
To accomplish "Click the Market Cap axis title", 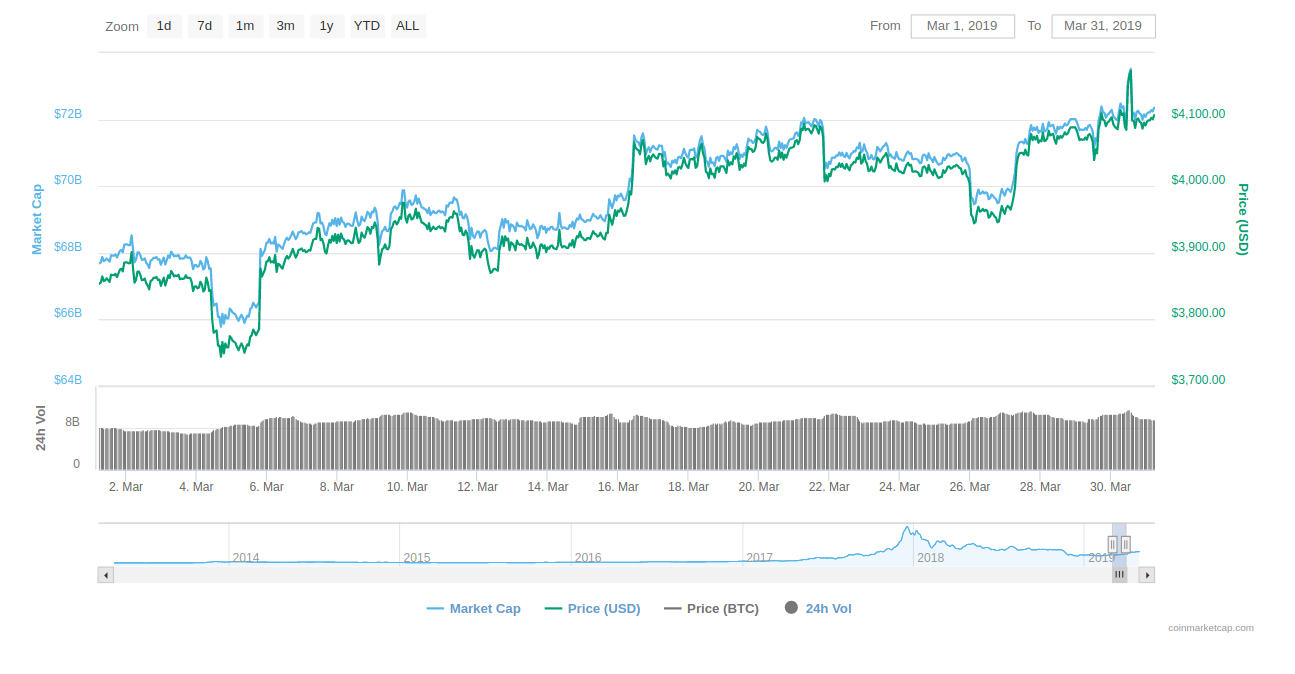I will pyautogui.click(x=37, y=219).
